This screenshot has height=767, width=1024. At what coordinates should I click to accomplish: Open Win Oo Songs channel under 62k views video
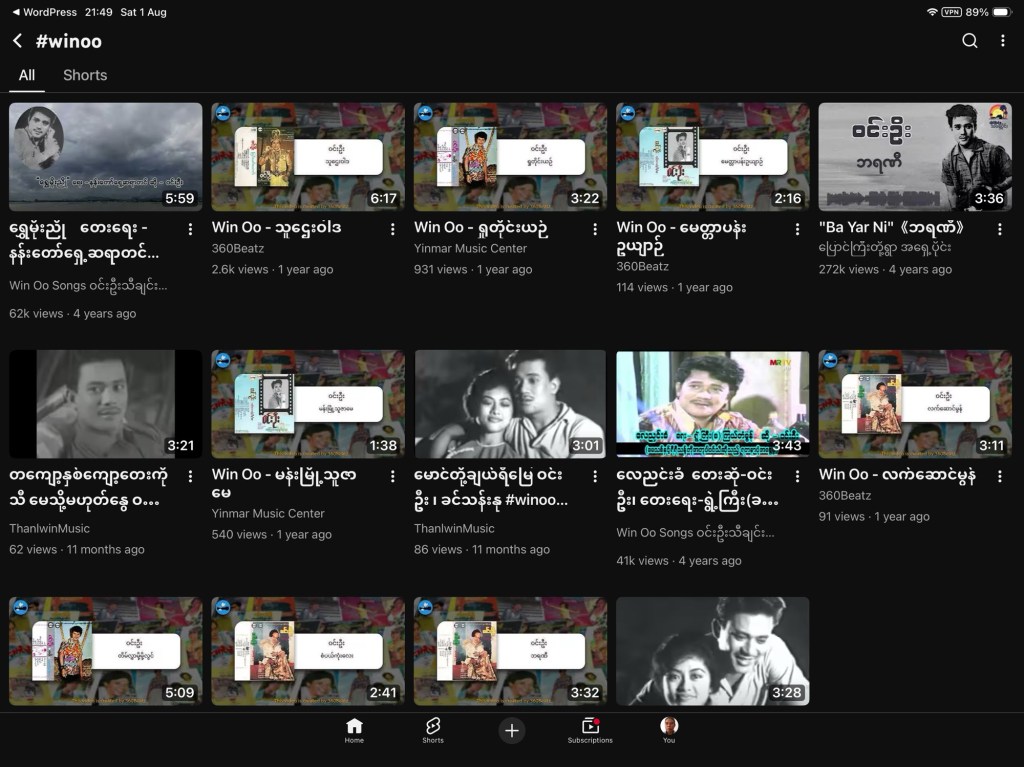(x=88, y=286)
